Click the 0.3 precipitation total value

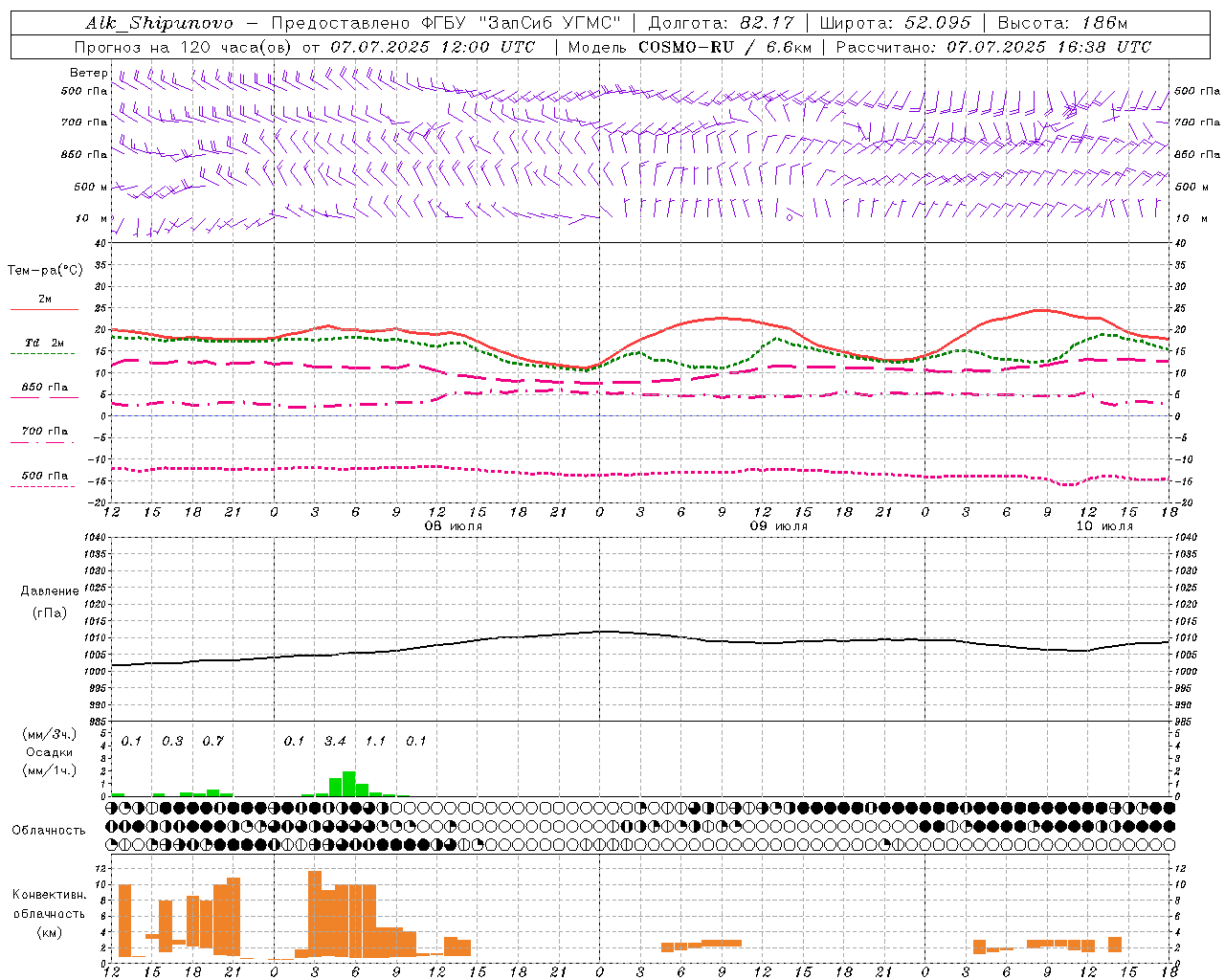(x=172, y=741)
